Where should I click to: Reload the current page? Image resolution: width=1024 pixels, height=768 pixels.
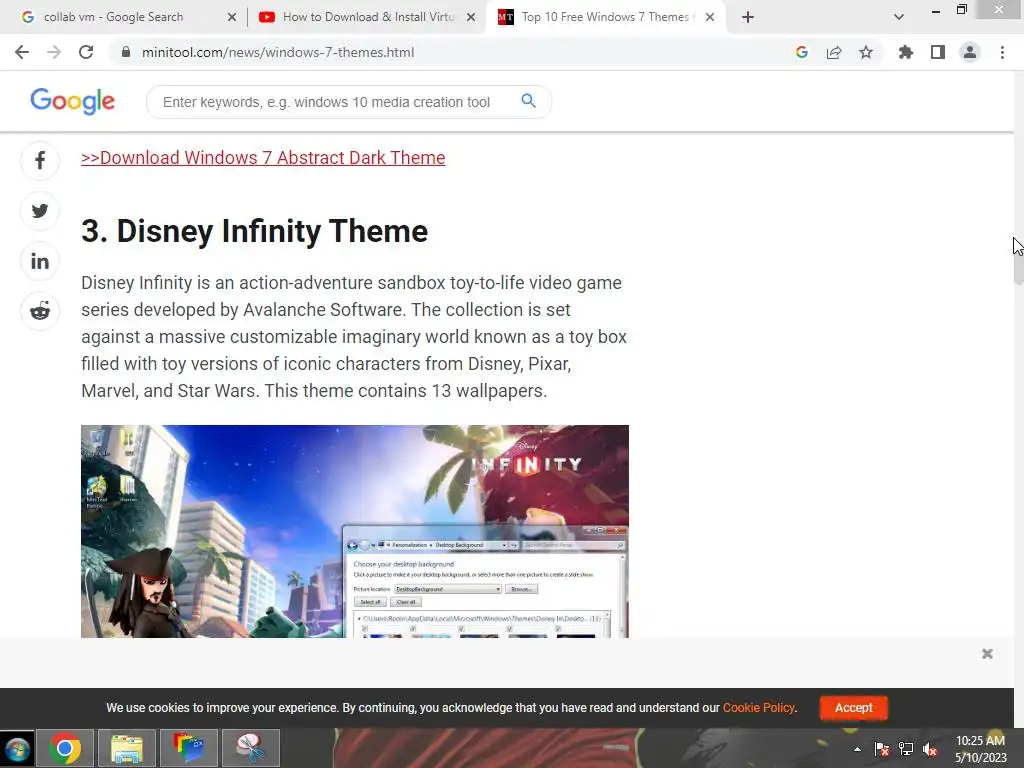[86, 52]
